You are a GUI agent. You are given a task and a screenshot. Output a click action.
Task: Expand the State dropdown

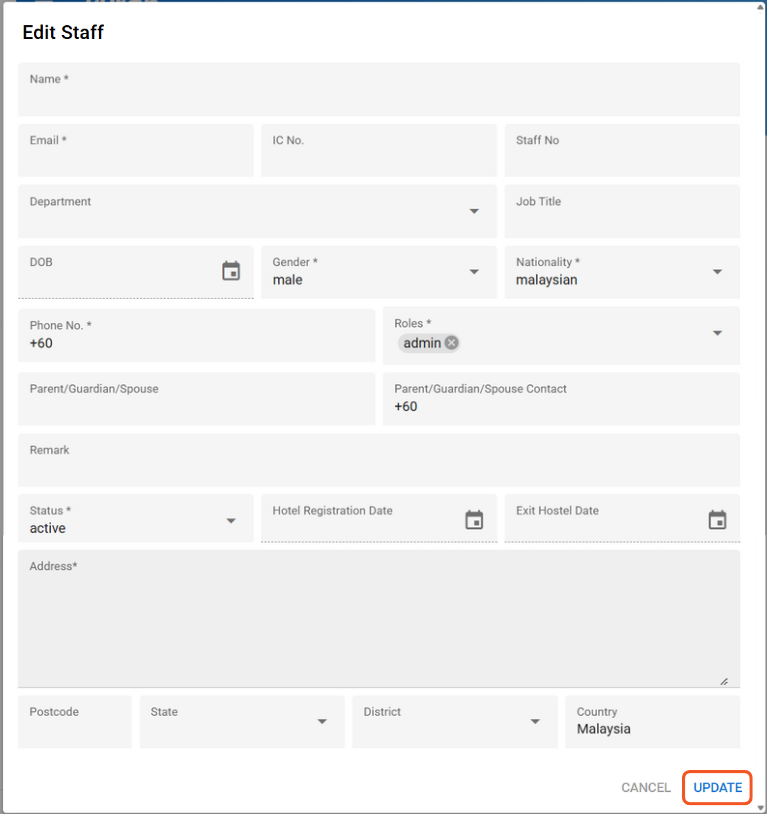pyautogui.click(x=322, y=722)
